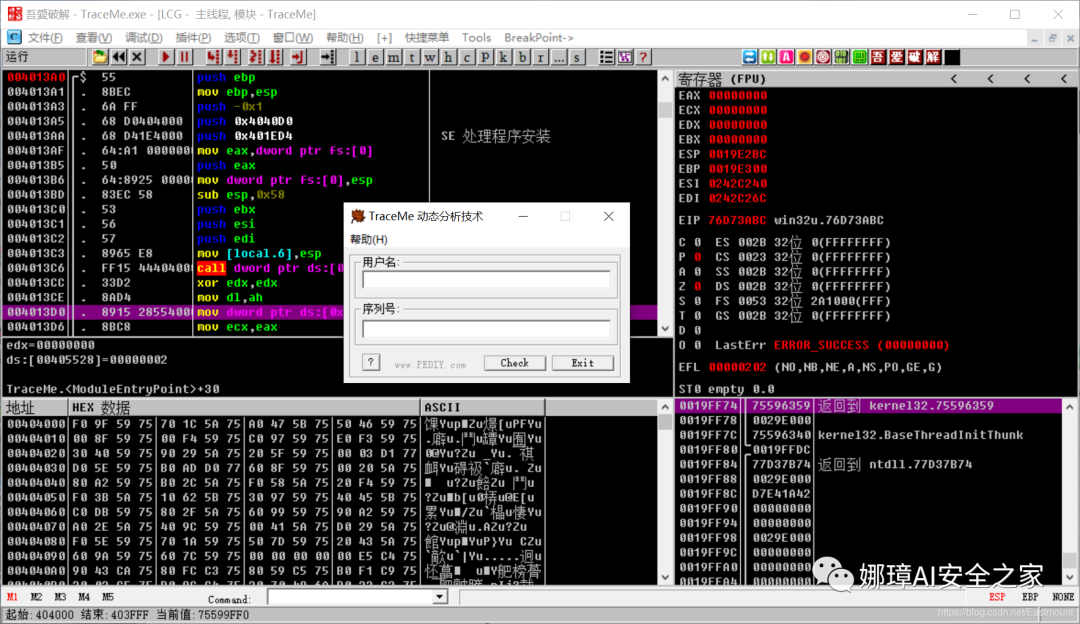Show CPU window with 'c' button
1080x624 pixels.
pyautogui.click(x=467, y=57)
